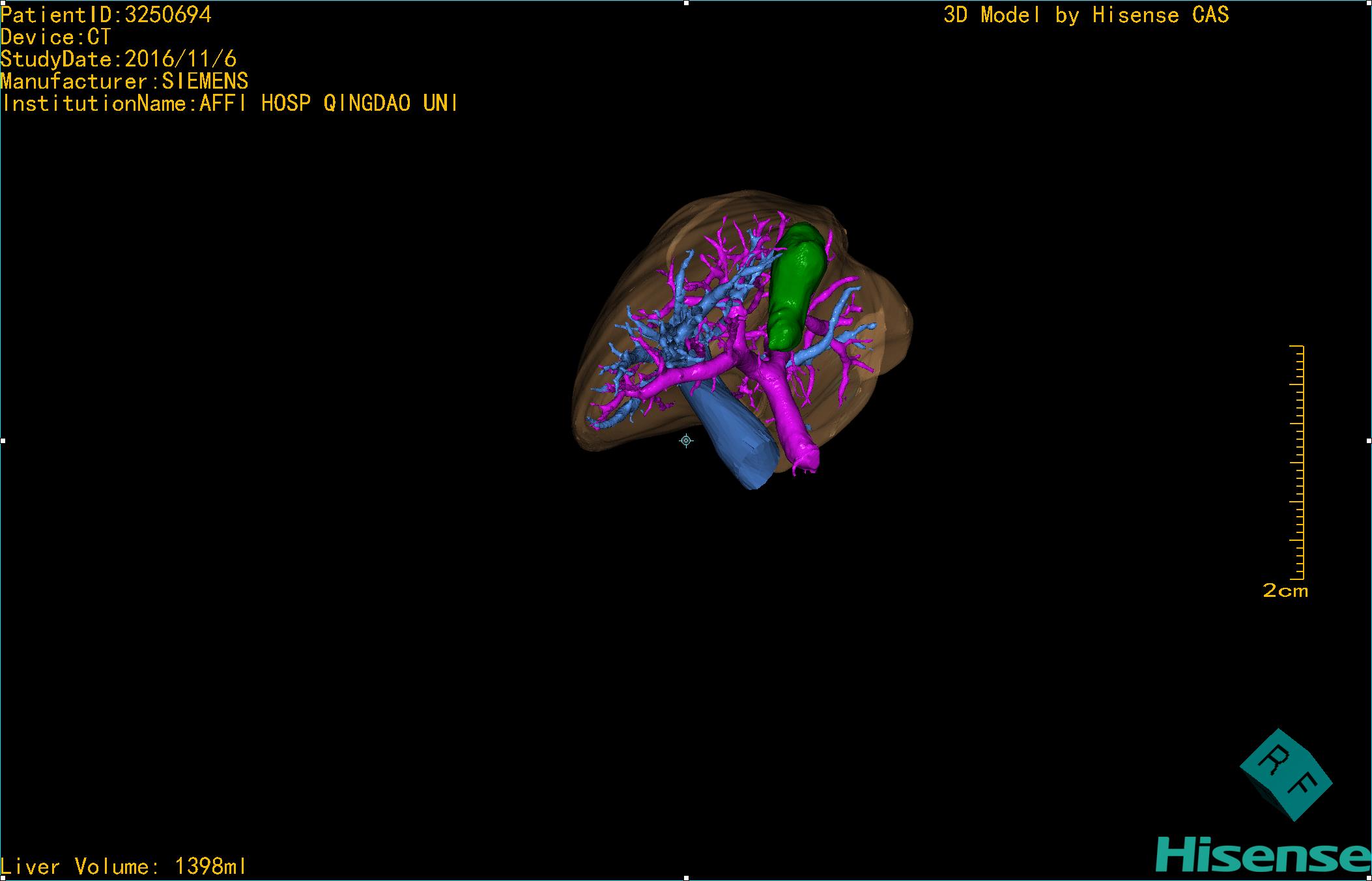
Task: Click the crosshair center marker
Action: [686, 441]
